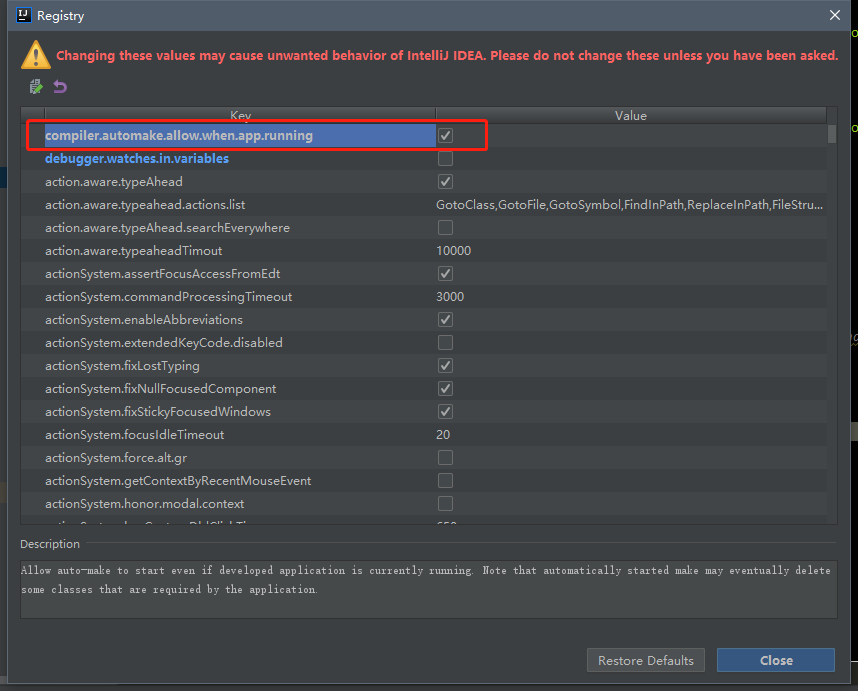Toggle compiler.automake.allow.when.app.running checkbox
This screenshot has width=858, height=691.
click(x=445, y=135)
